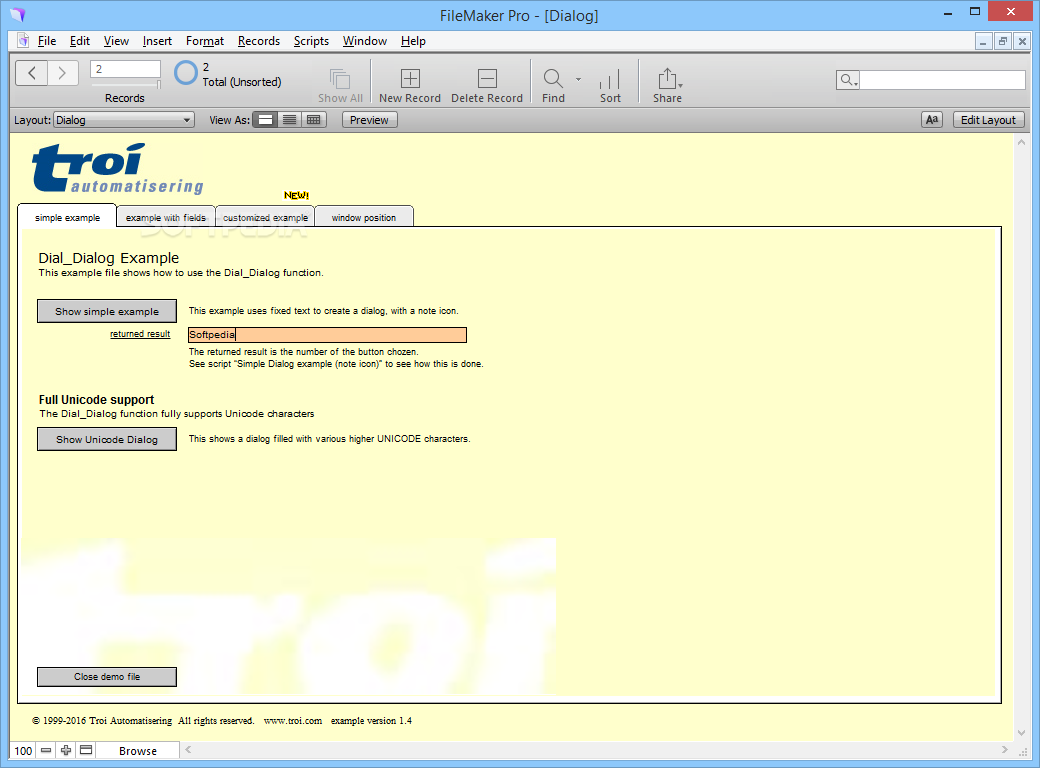Open the Insert menu
Viewport: 1040px width, 768px height.
coord(157,41)
